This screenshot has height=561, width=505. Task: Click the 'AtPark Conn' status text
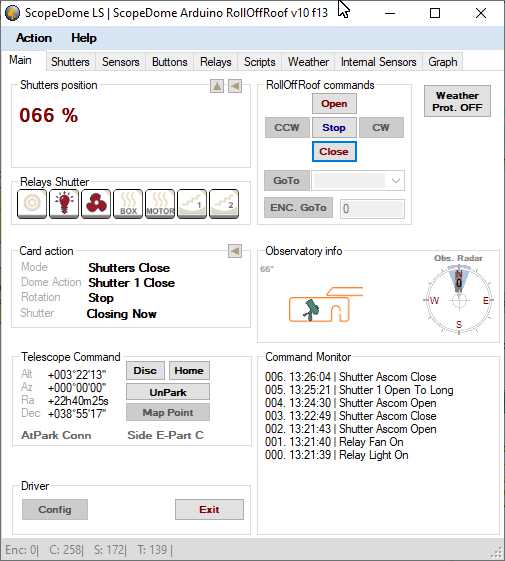[56, 435]
